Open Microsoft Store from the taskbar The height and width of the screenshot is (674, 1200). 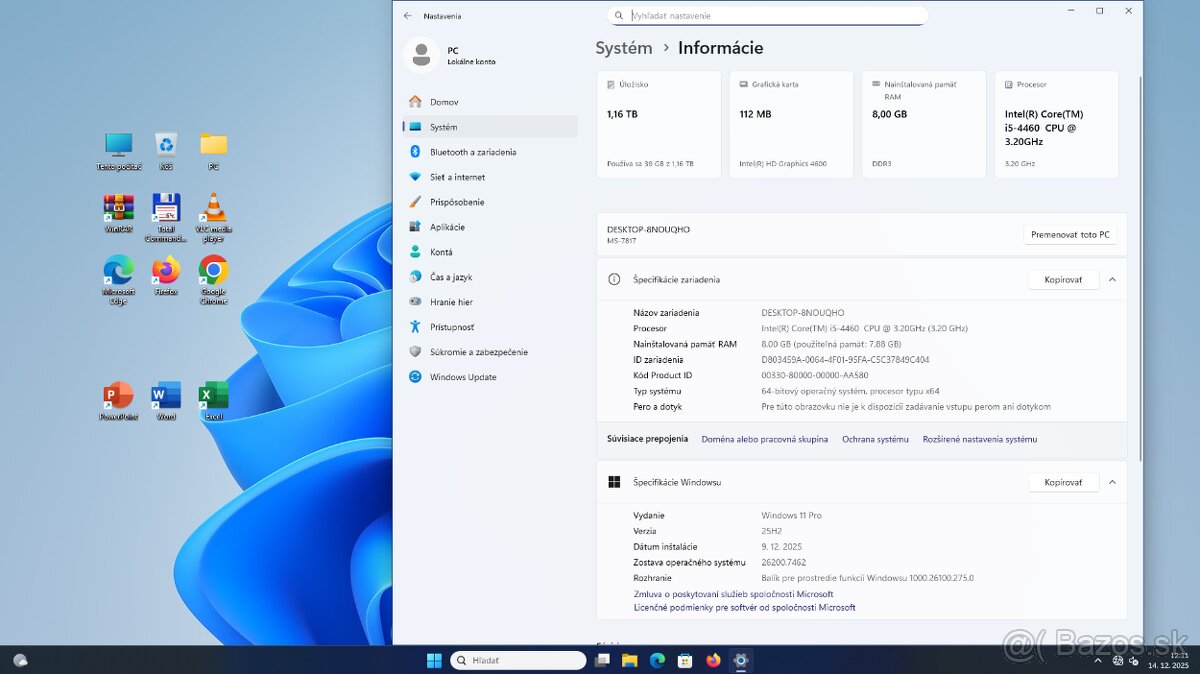(x=684, y=660)
